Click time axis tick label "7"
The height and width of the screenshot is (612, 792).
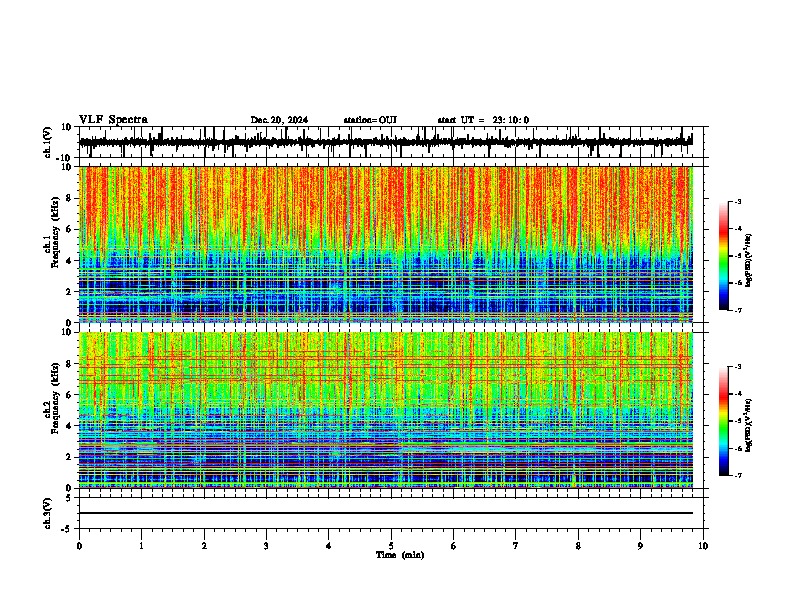[516, 546]
